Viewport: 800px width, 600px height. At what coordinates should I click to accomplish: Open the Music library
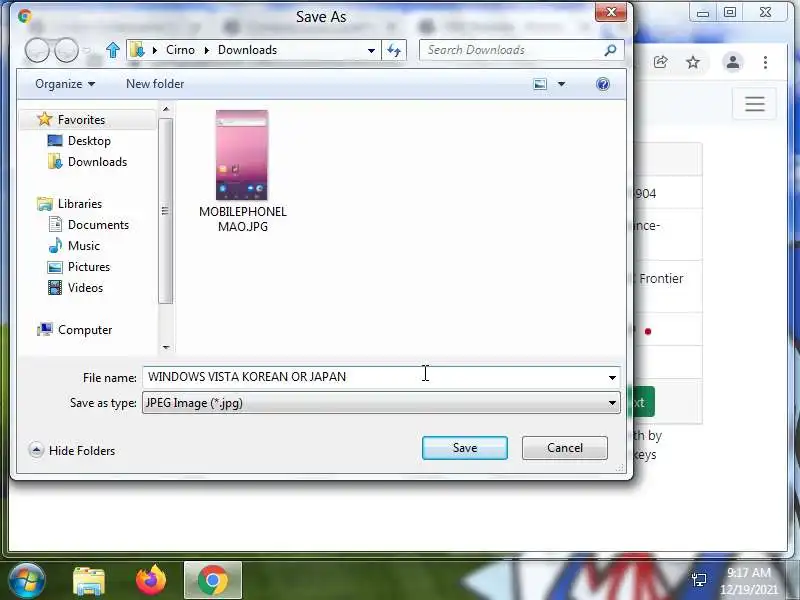point(84,246)
